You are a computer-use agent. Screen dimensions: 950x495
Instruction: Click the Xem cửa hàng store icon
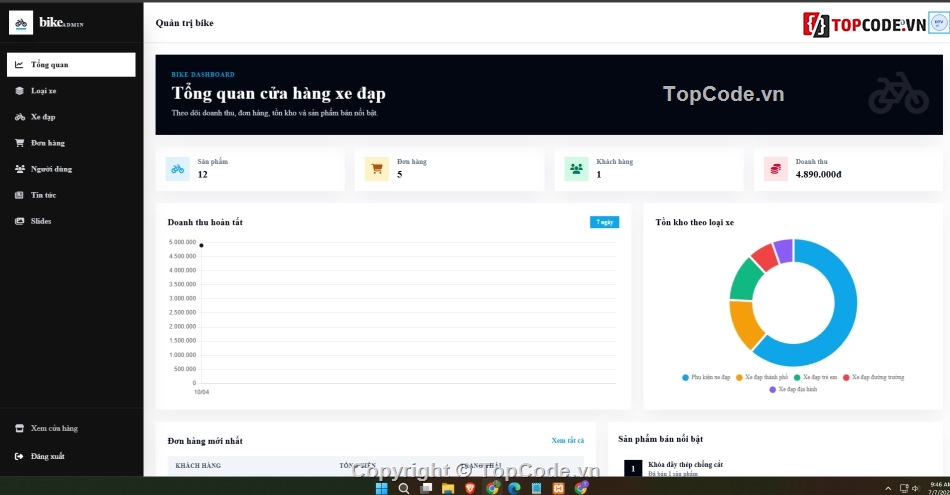click(x=19, y=428)
